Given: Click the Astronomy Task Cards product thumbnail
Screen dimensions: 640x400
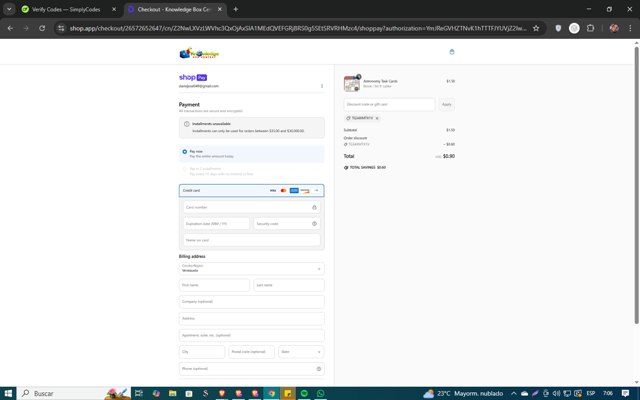Looking at the screenshot, I should pos(352,83).
